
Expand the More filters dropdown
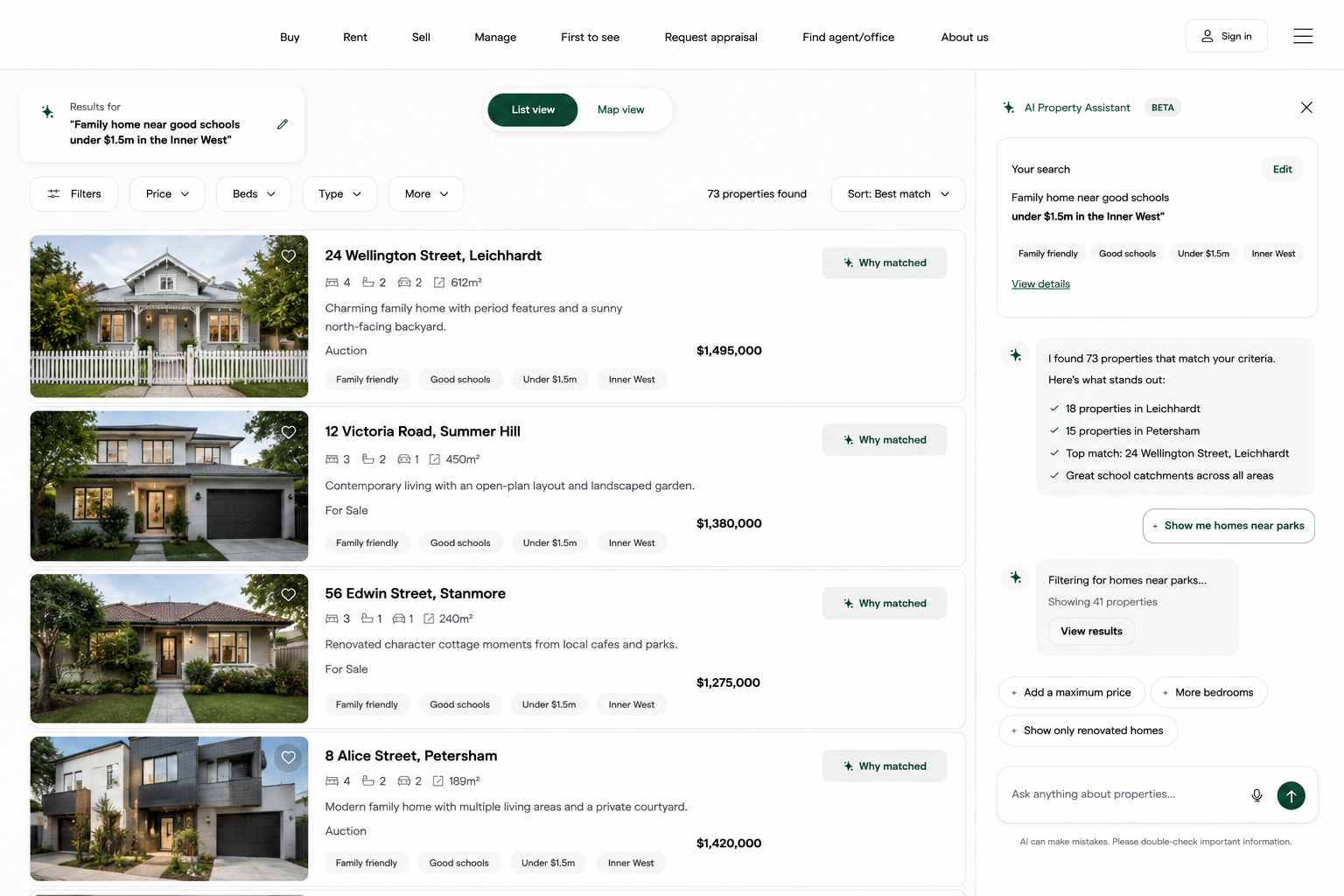[x=426, y=194]
